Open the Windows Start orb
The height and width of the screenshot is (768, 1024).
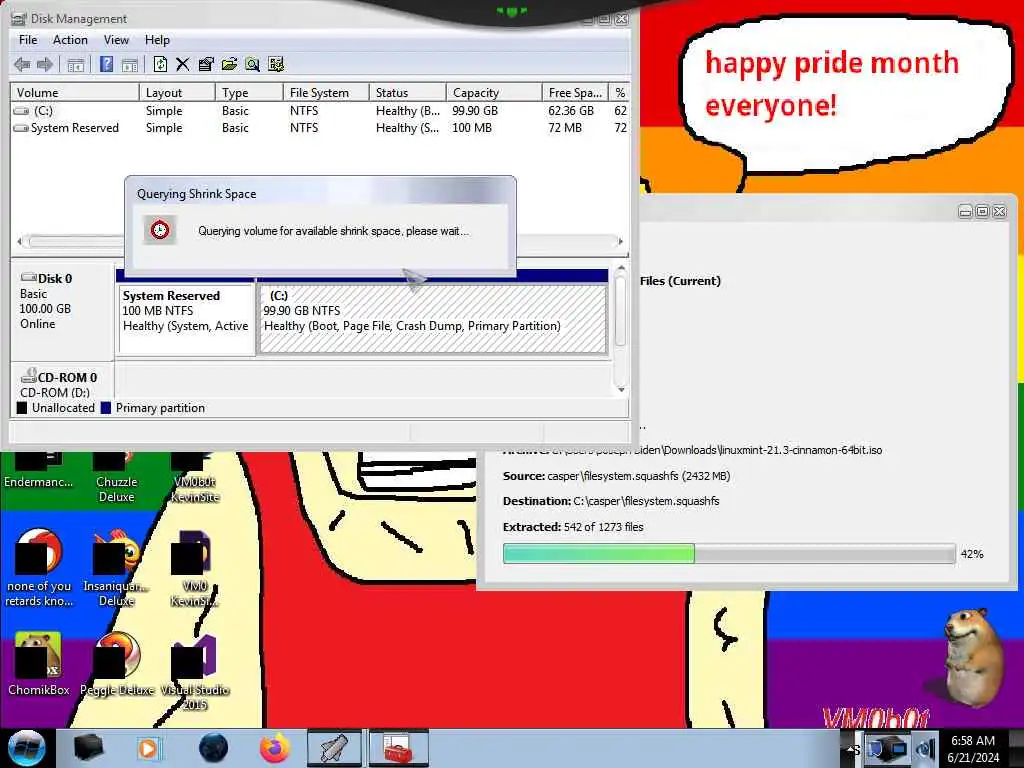[x=27, y=748]
